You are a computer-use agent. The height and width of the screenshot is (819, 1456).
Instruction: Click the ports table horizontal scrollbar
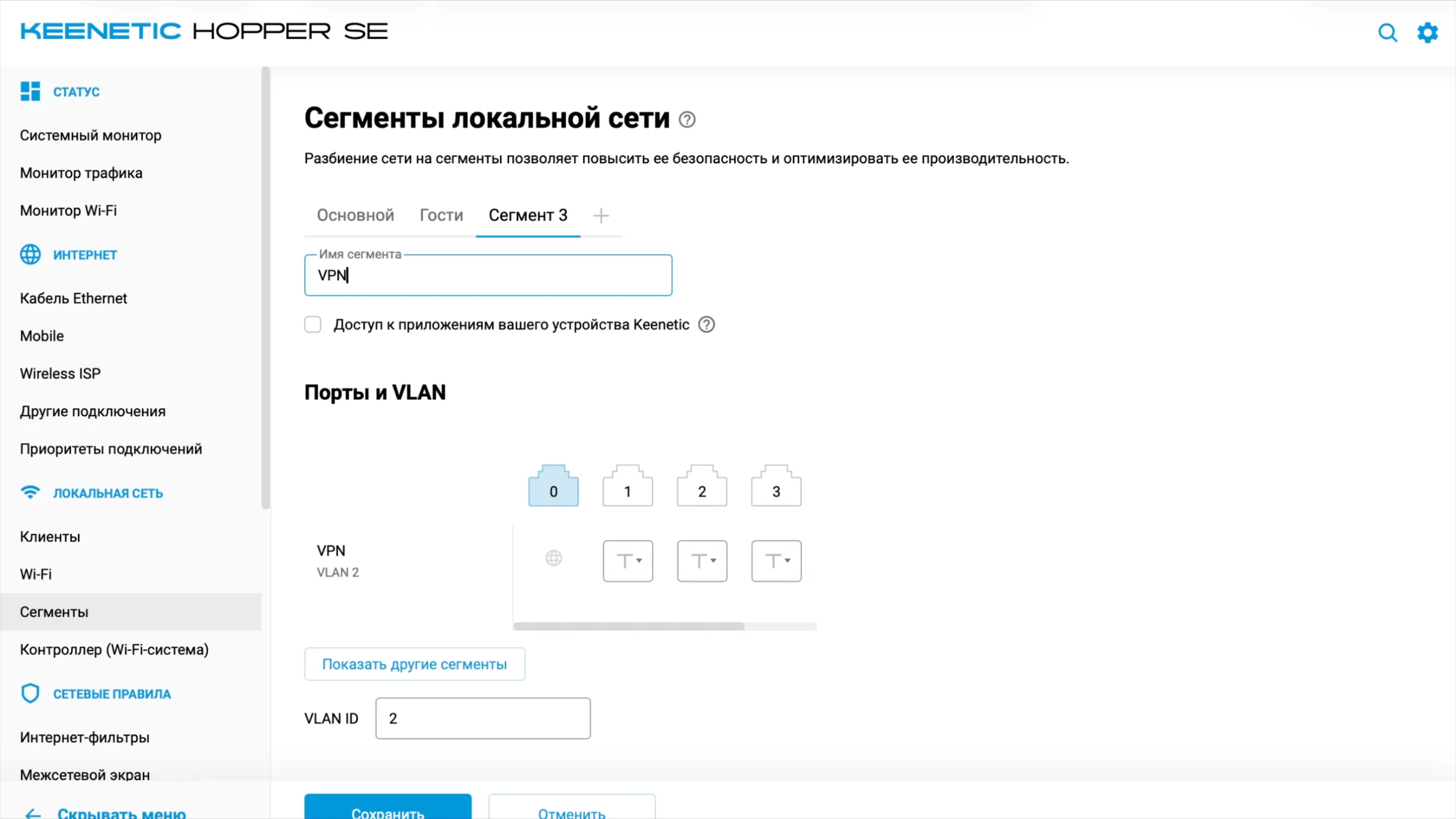(628, 626)
